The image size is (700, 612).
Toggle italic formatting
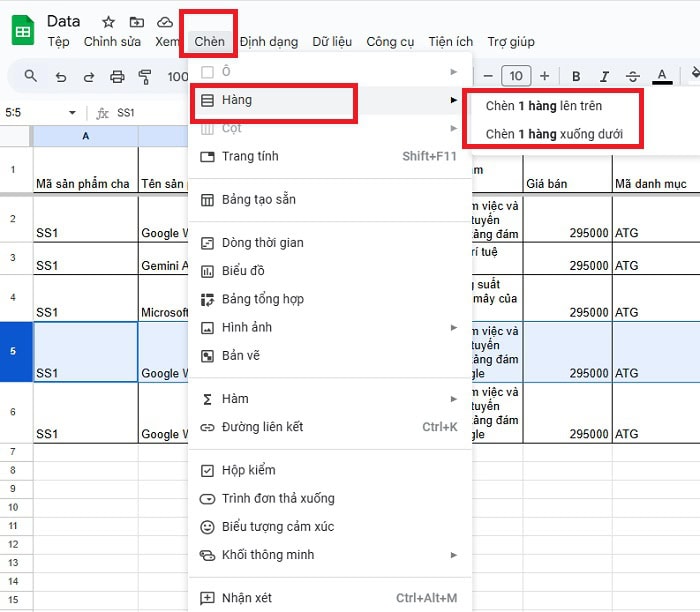pos(604,77)
